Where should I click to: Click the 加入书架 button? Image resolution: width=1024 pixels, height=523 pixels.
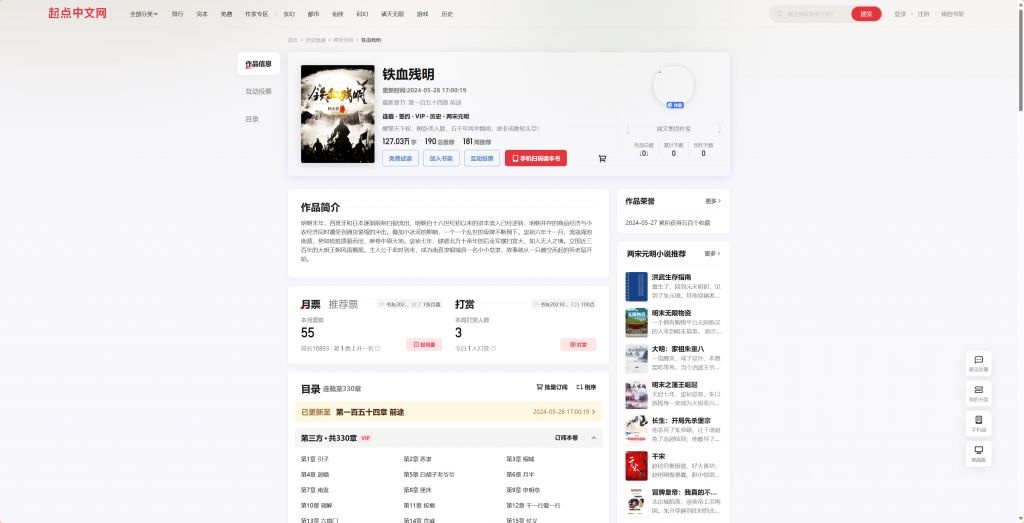click(x=441, y=158)
